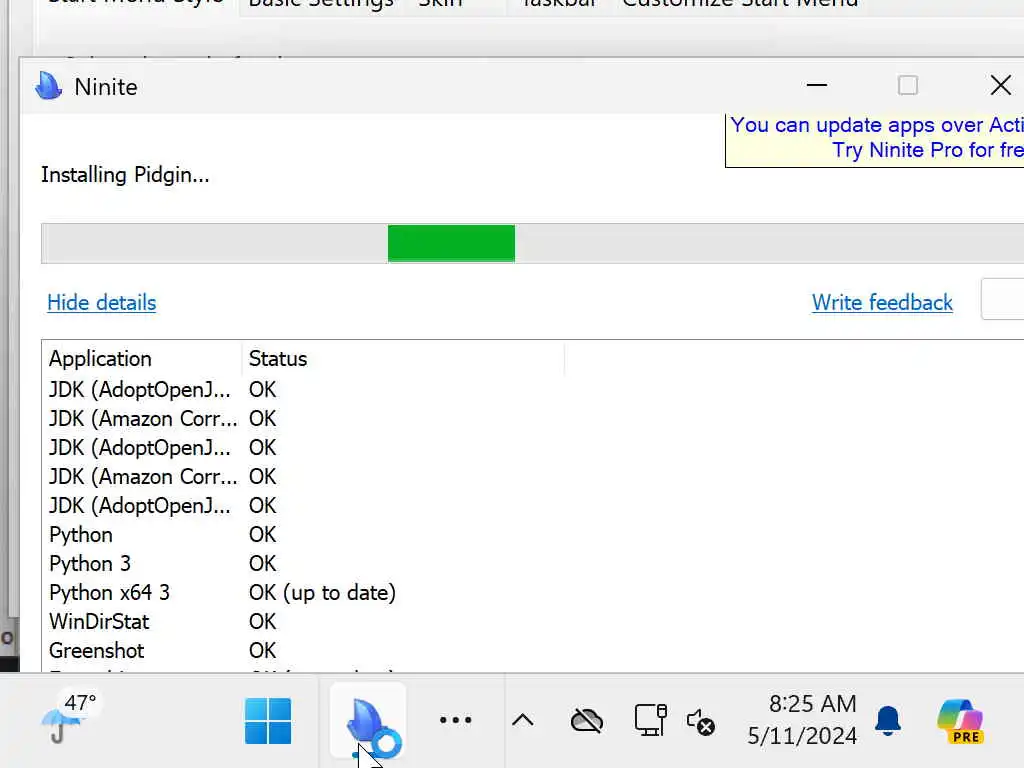Viewport: 1024px width, 768px height.
Task: Minimize the Ninite window
Action: 816,86
